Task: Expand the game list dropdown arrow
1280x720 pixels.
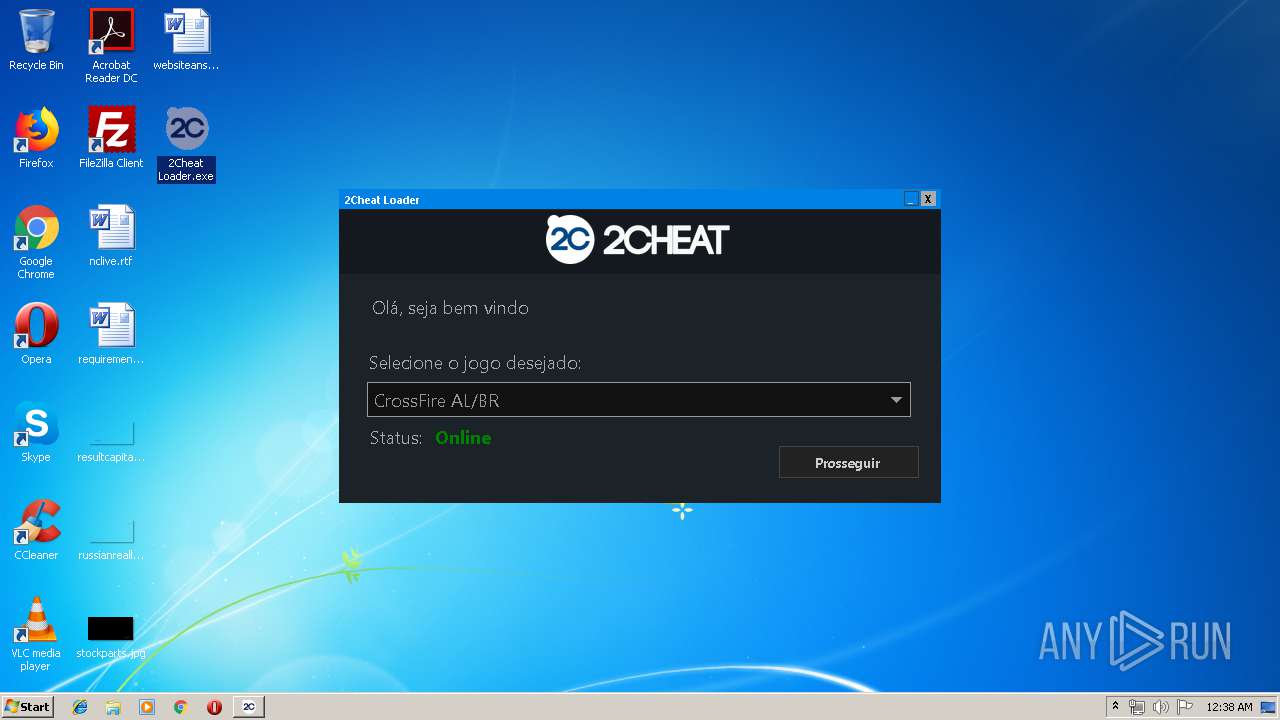Action: click(896, 400)
